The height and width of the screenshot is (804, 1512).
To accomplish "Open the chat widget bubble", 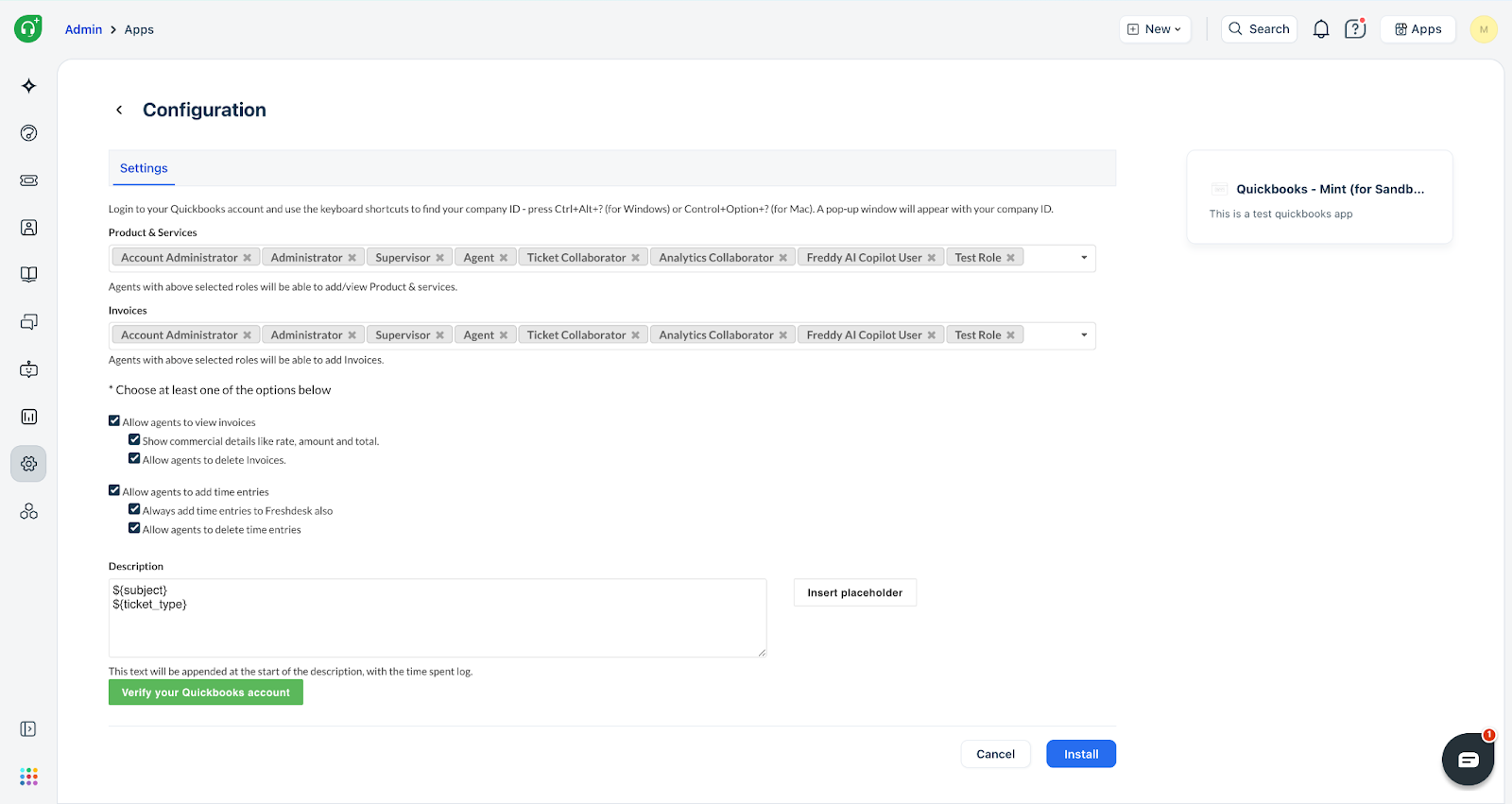I will (1468, 760).
